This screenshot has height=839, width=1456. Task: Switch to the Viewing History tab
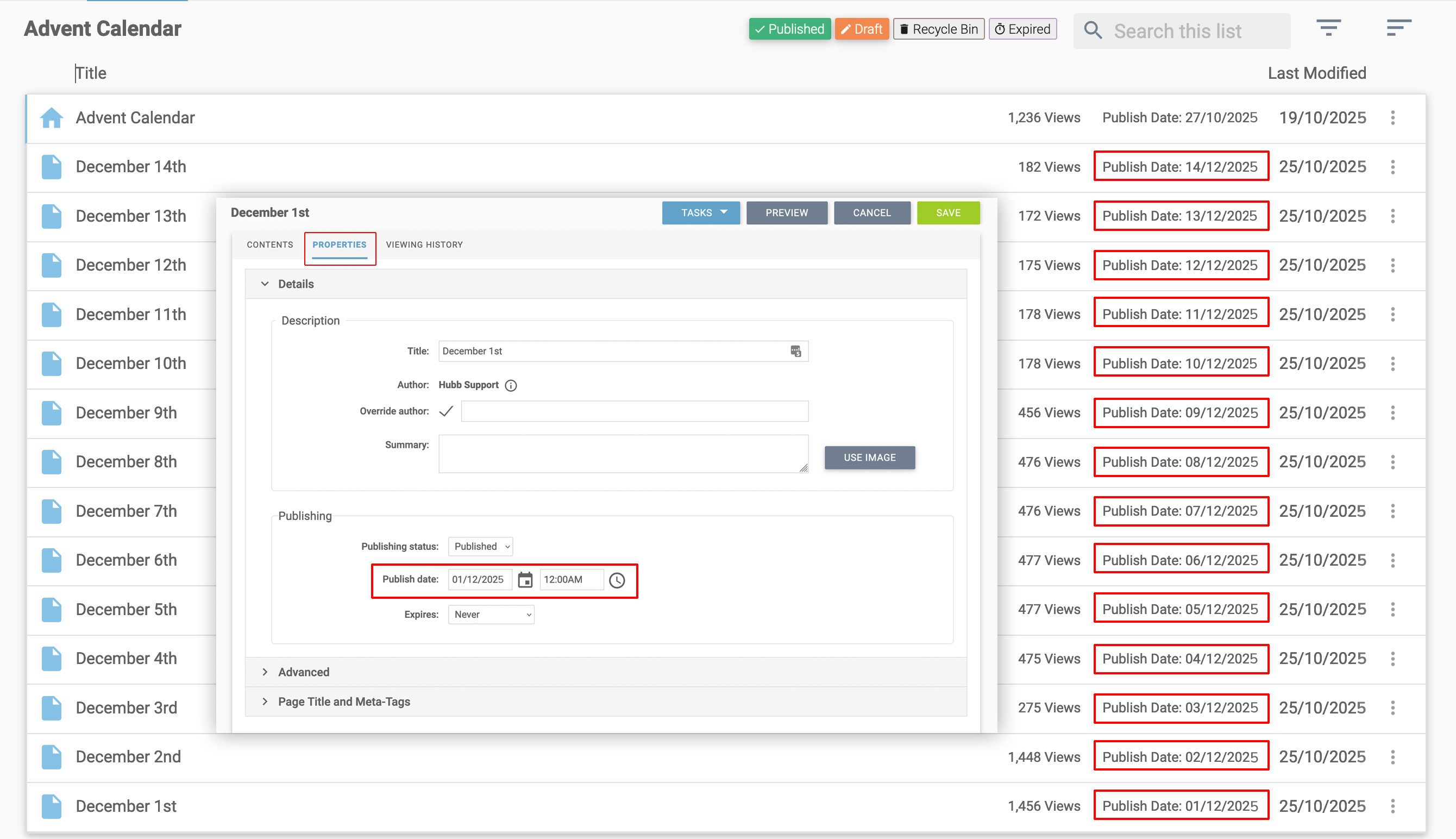[424, 245]
